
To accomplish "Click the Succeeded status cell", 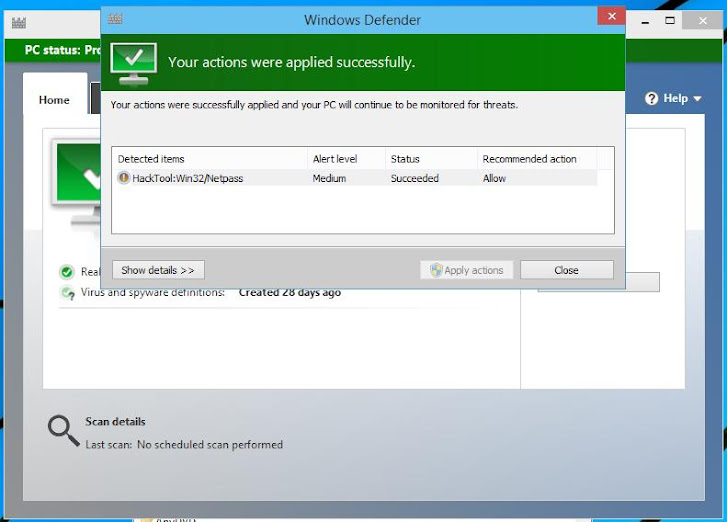I will point(415,178).
